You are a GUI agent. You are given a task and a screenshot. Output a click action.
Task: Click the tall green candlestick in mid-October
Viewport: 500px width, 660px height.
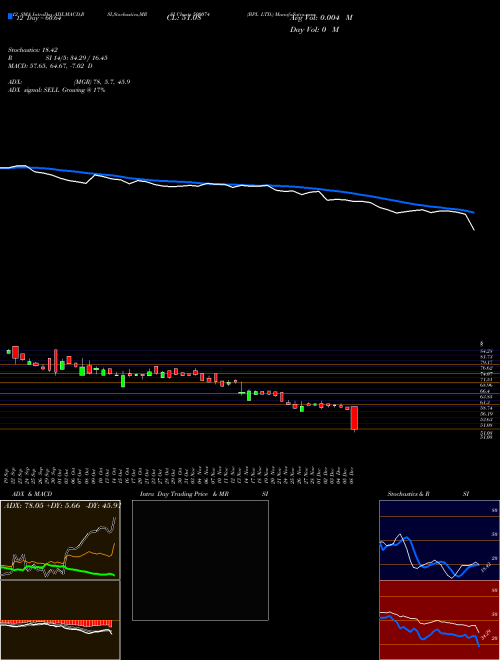123,381
